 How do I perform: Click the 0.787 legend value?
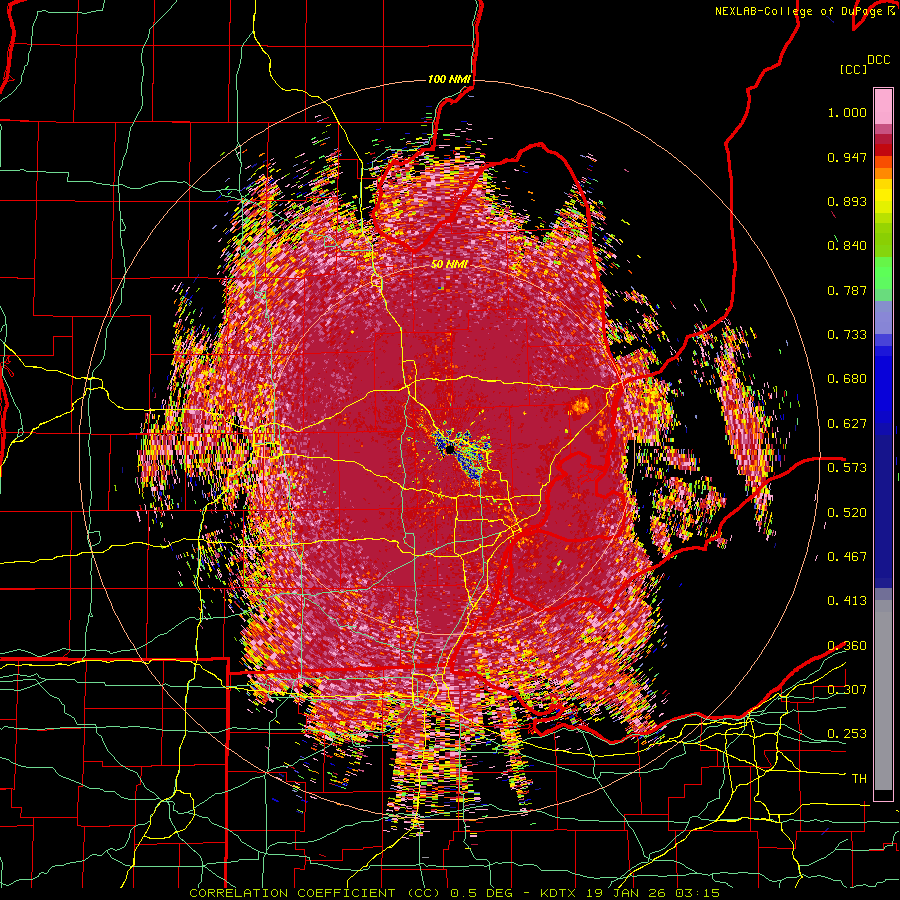click(x=847, y=290)
